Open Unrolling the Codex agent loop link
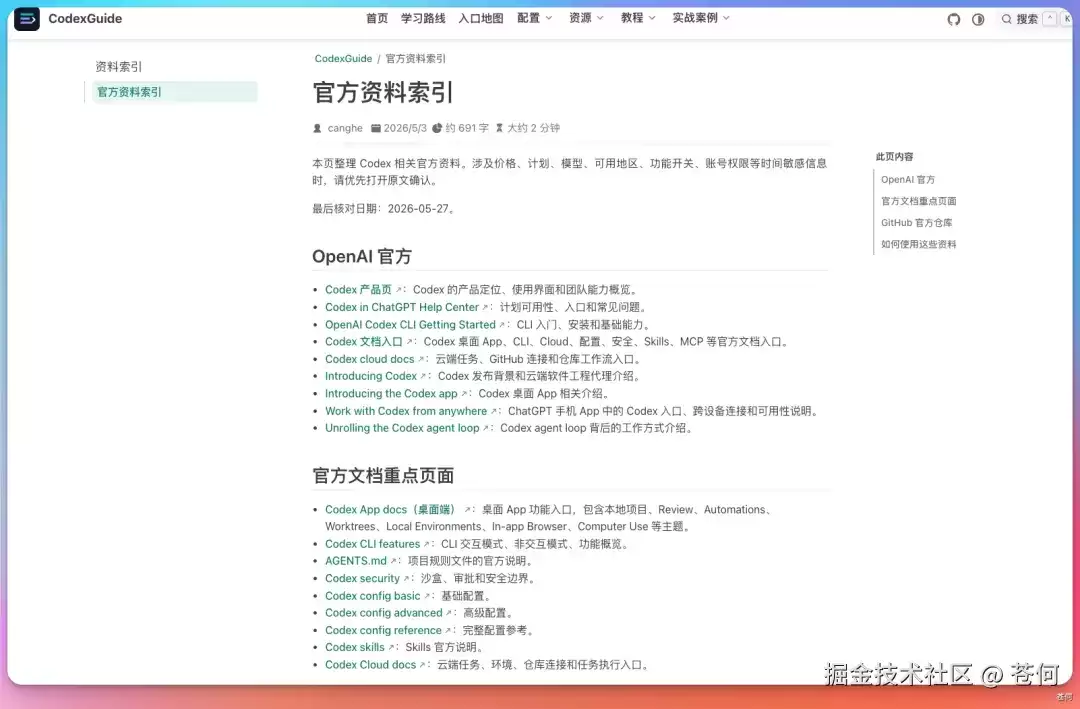1080x709 pixels. 402,428
